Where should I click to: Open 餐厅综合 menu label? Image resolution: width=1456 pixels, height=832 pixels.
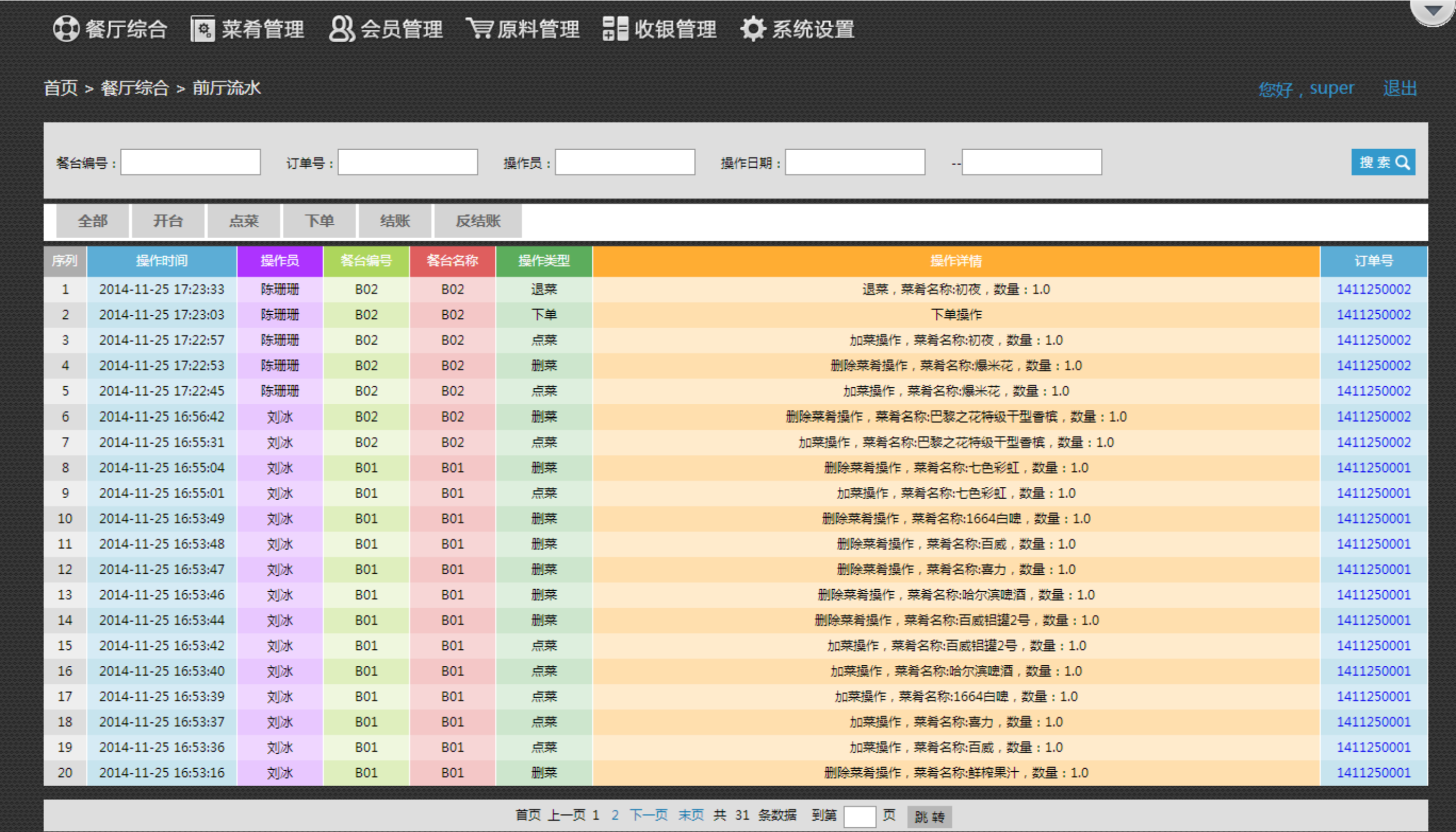[126, 29]
